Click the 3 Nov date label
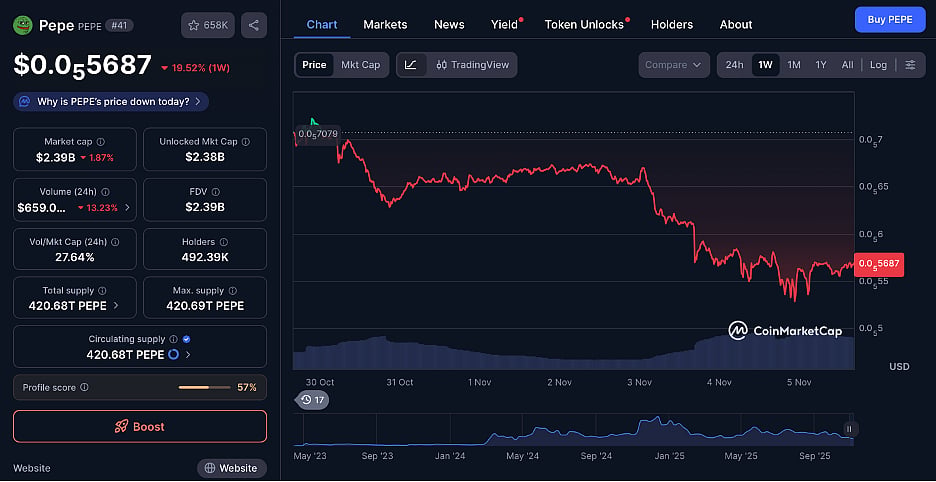936x482 pixels. 639,382
